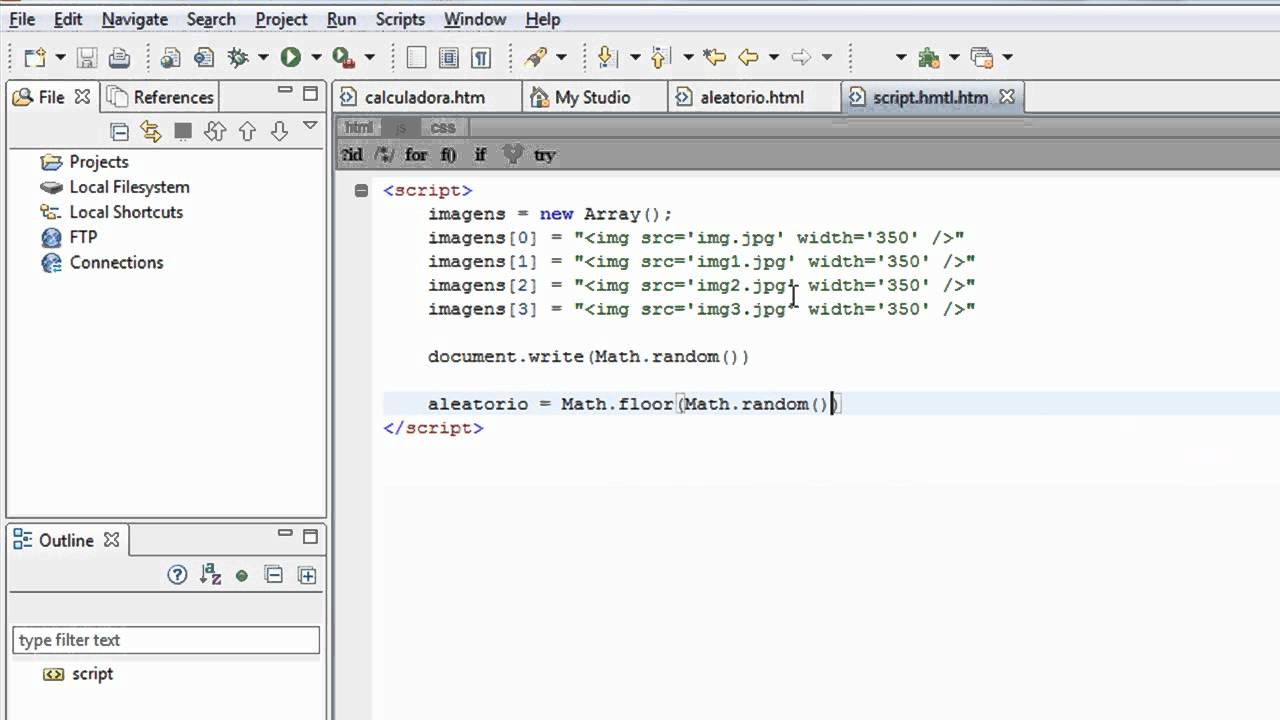Click the green Run button
The image size is (1280, 720).
coord(290,57)
